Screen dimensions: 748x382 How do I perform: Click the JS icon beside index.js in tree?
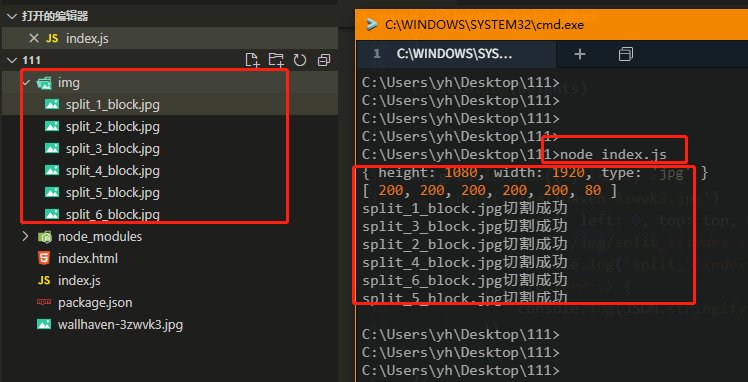click(44, 280)
